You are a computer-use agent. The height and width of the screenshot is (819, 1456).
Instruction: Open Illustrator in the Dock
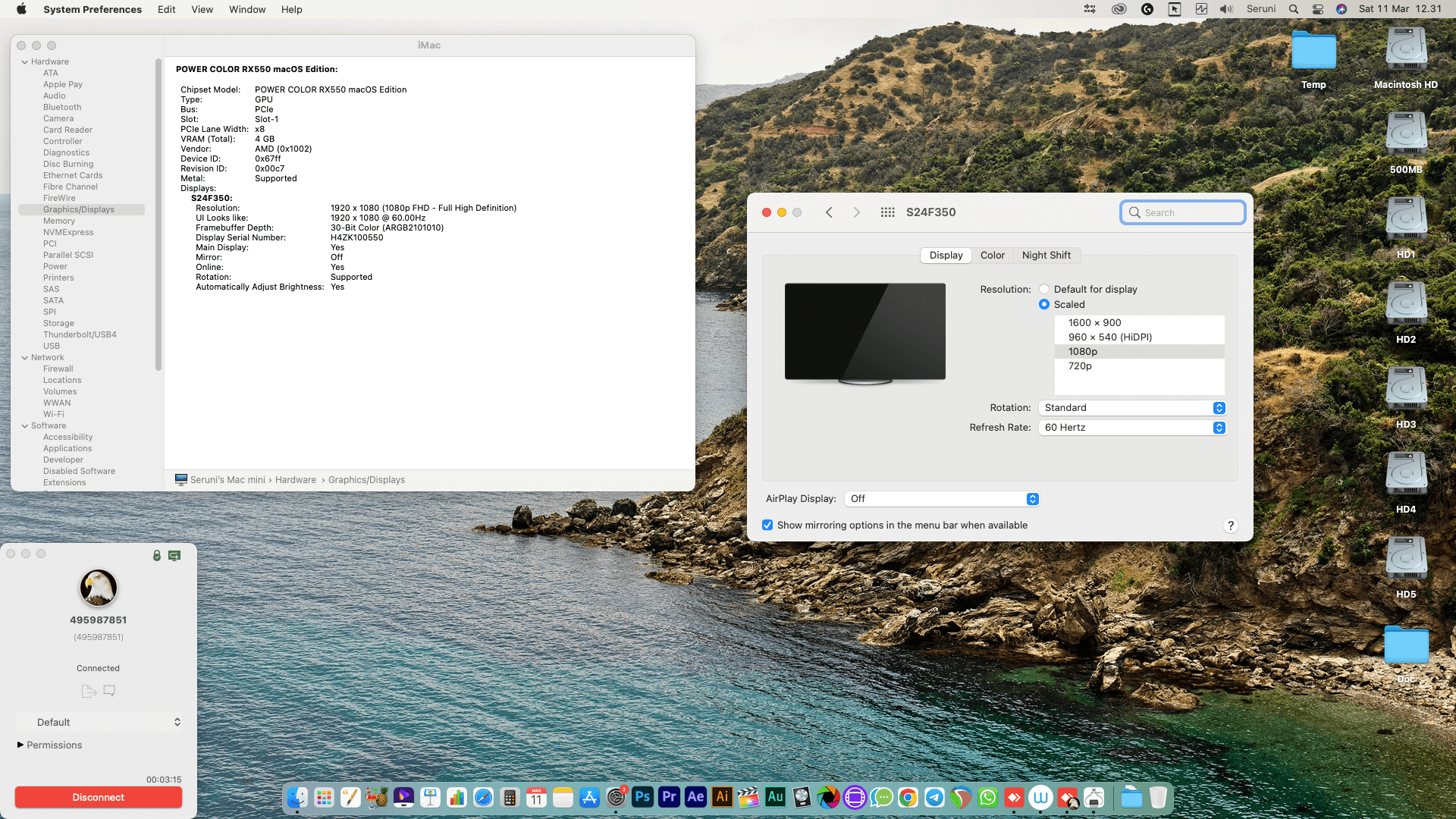[722, 797]
